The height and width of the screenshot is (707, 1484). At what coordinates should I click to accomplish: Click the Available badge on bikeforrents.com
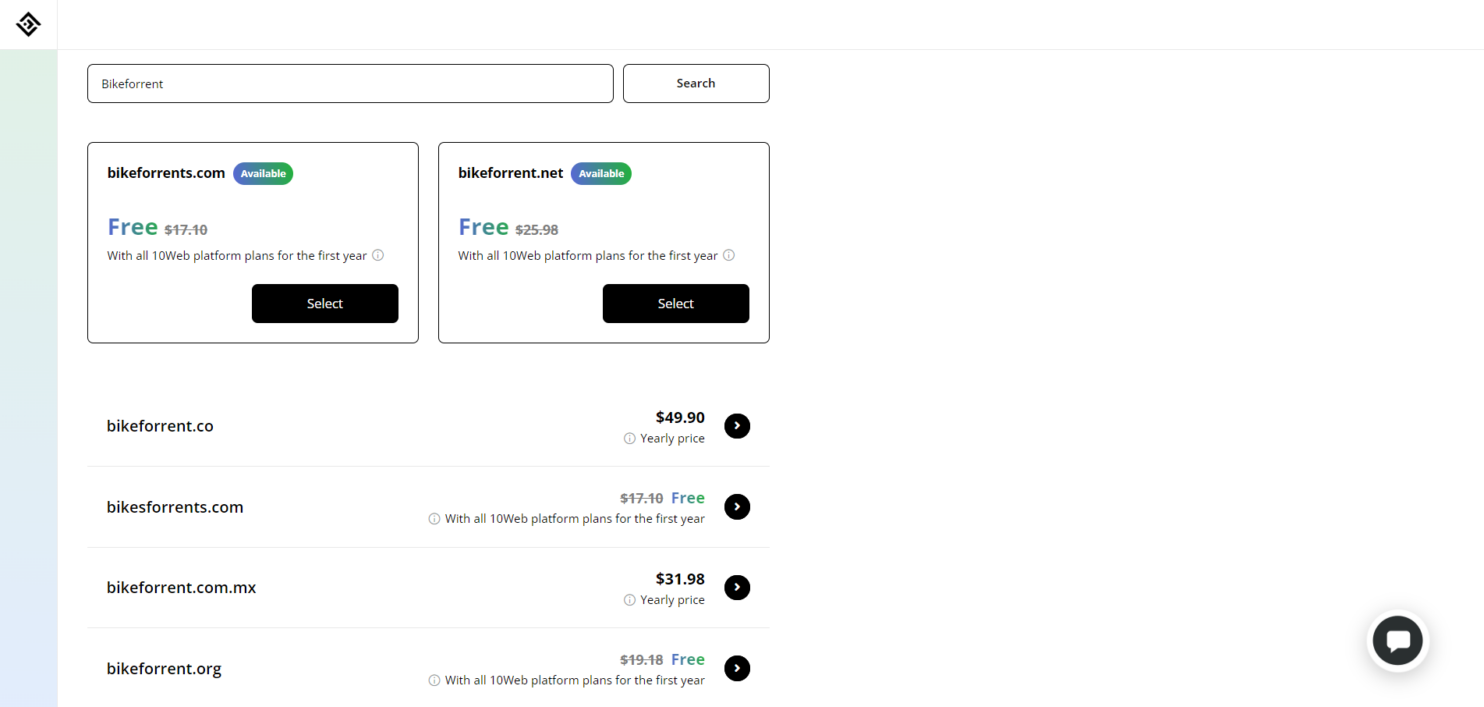click(x=263, y=173)
